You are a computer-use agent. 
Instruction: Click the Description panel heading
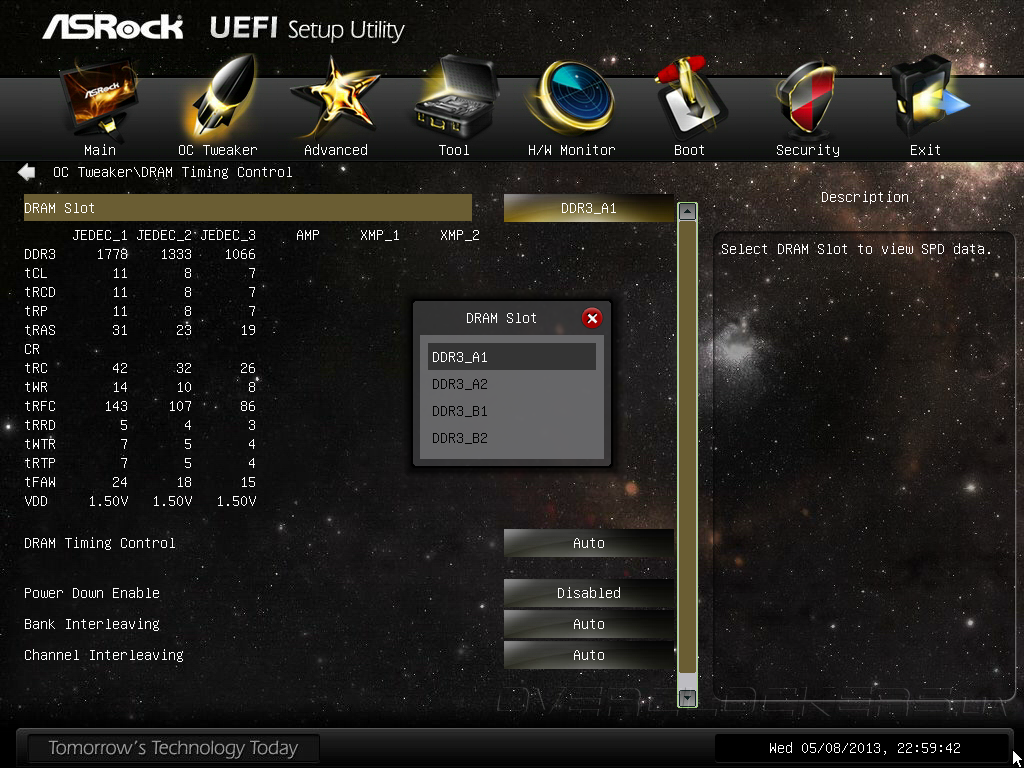coord(865,197)
